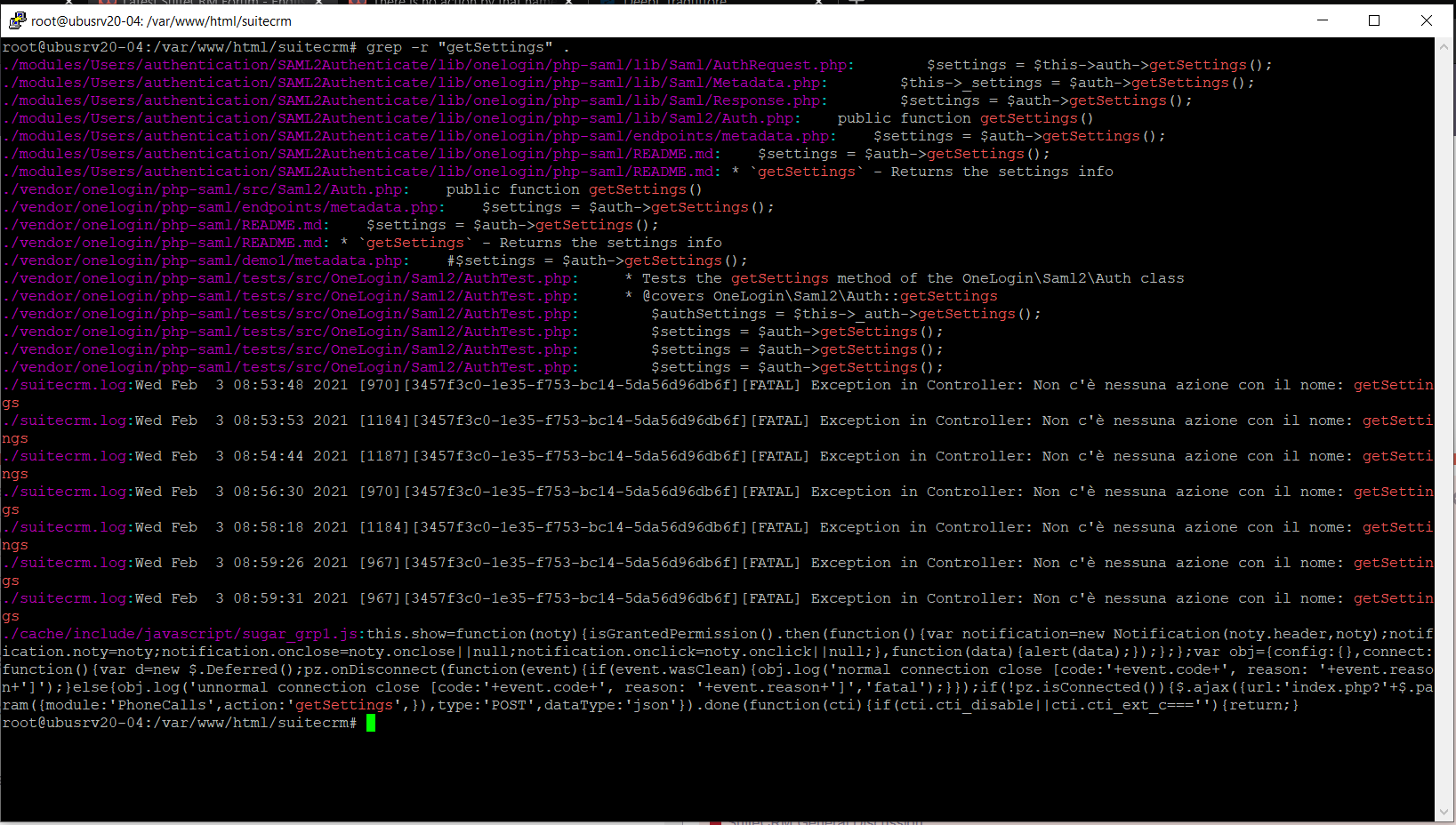Click the log entry timestamped 08:53:53
The width and height of the screenshot is (1456, 825).
click(718, 429)
